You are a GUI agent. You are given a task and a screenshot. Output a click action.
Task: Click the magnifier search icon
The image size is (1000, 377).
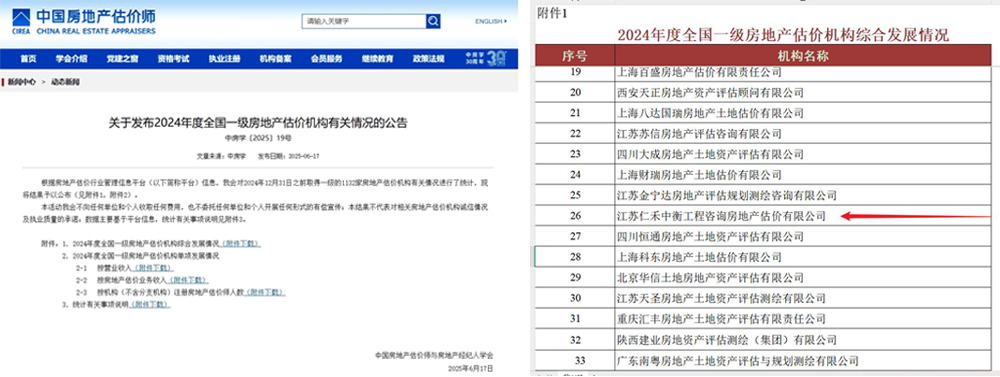click(433, 22)
